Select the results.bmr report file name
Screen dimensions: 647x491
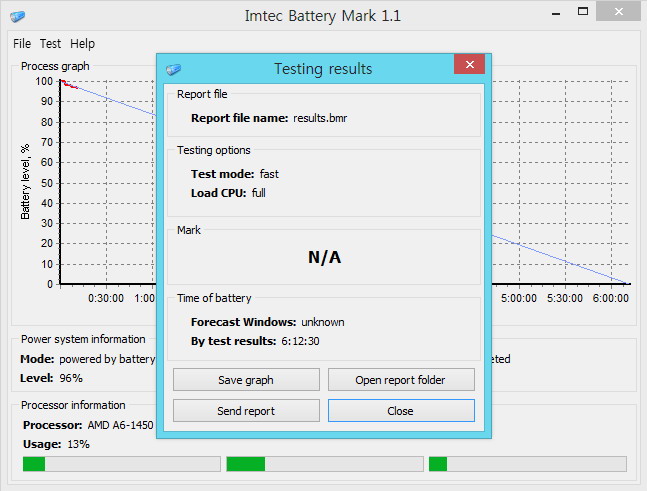(319, 118)
